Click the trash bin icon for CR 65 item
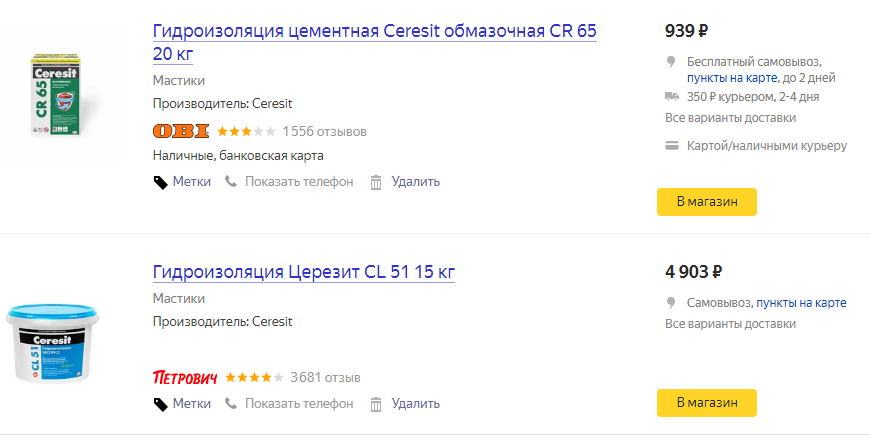870x437 pixels. (x=376, y=182)
